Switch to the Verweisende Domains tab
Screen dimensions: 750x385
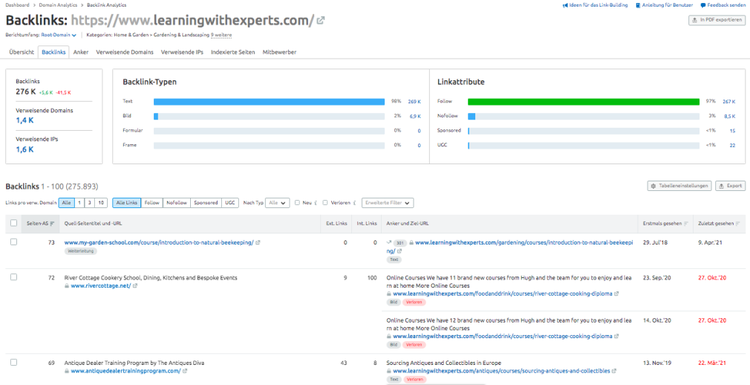(125, 52)
